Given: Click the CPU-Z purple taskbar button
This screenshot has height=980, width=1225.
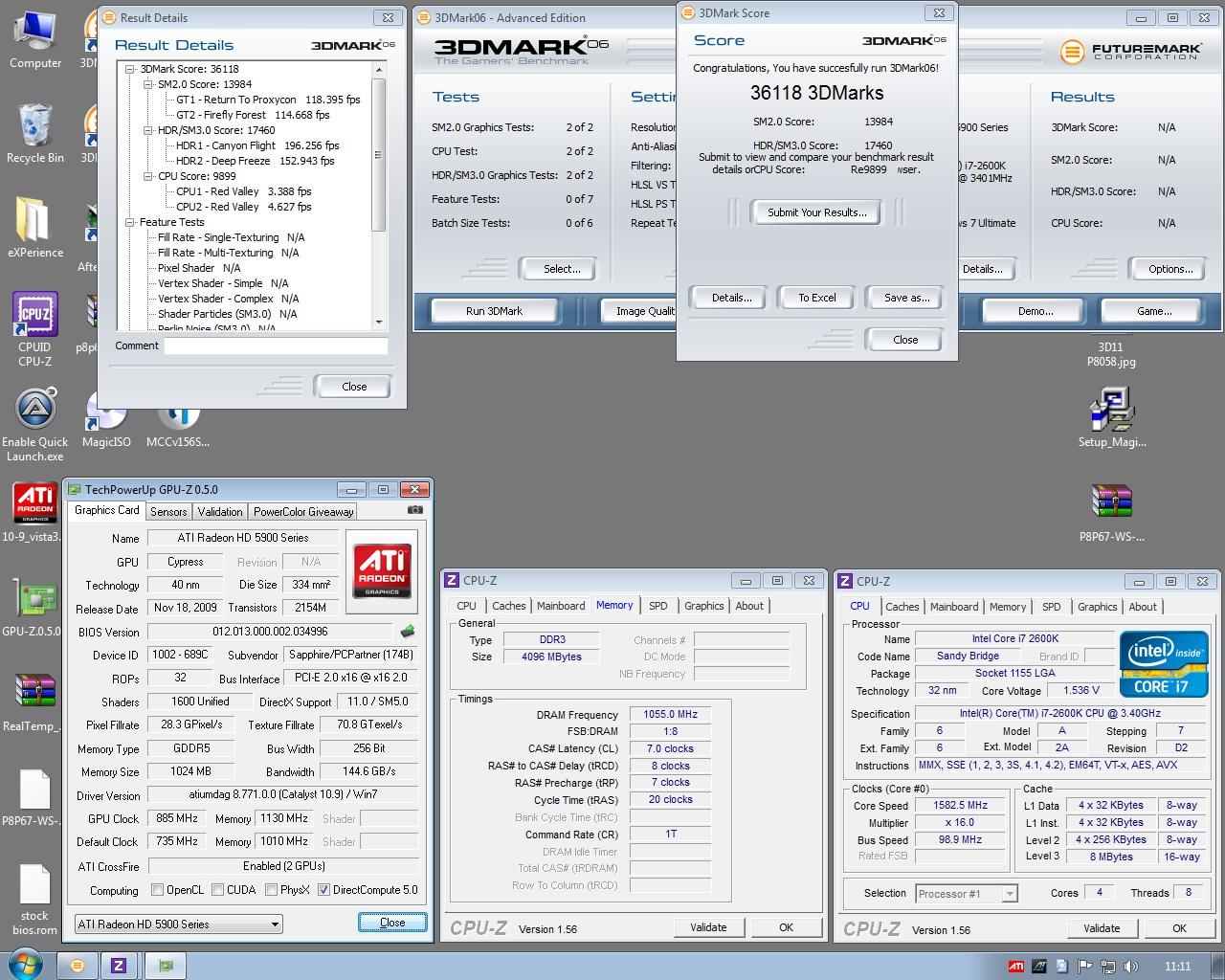Looking at the screenshot, I should click(119, 966).
